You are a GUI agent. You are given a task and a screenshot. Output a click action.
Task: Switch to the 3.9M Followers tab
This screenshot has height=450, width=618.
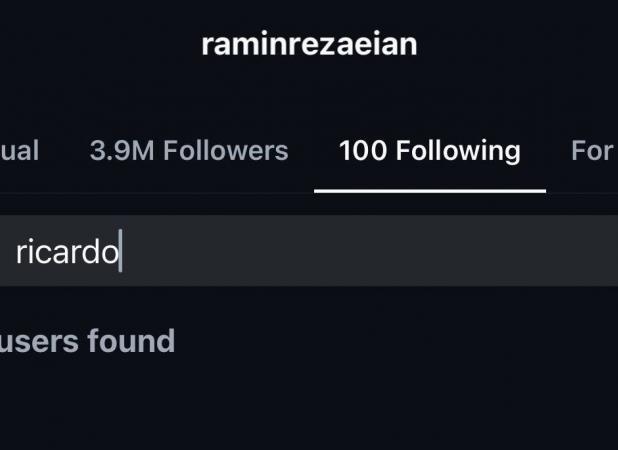point(188,151)
